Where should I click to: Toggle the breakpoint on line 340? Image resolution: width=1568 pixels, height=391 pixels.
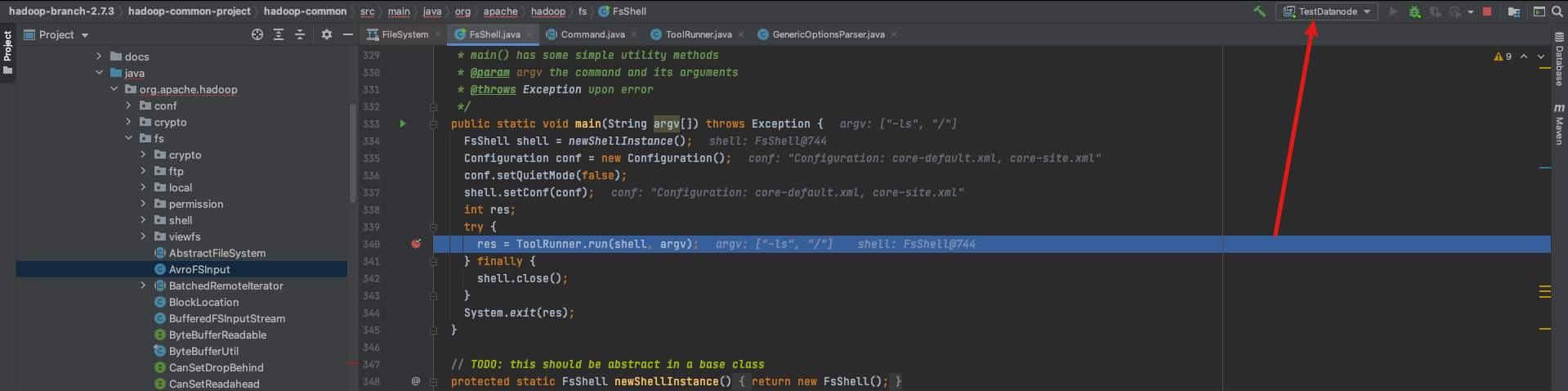click(416, 244)
